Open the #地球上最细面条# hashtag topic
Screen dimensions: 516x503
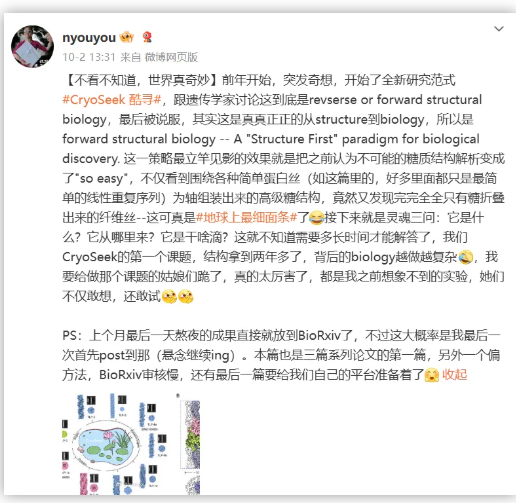tap(246, 218)
